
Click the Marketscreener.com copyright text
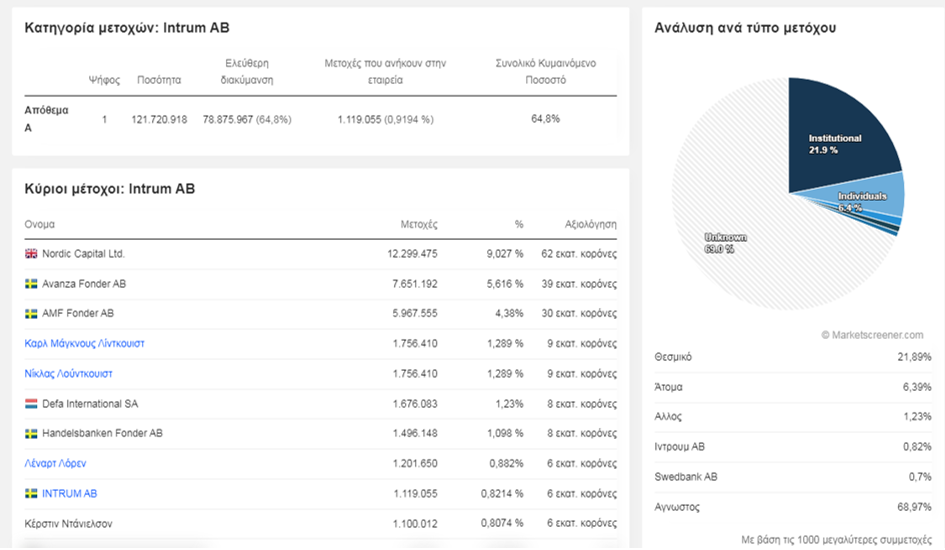pos(872,335)
